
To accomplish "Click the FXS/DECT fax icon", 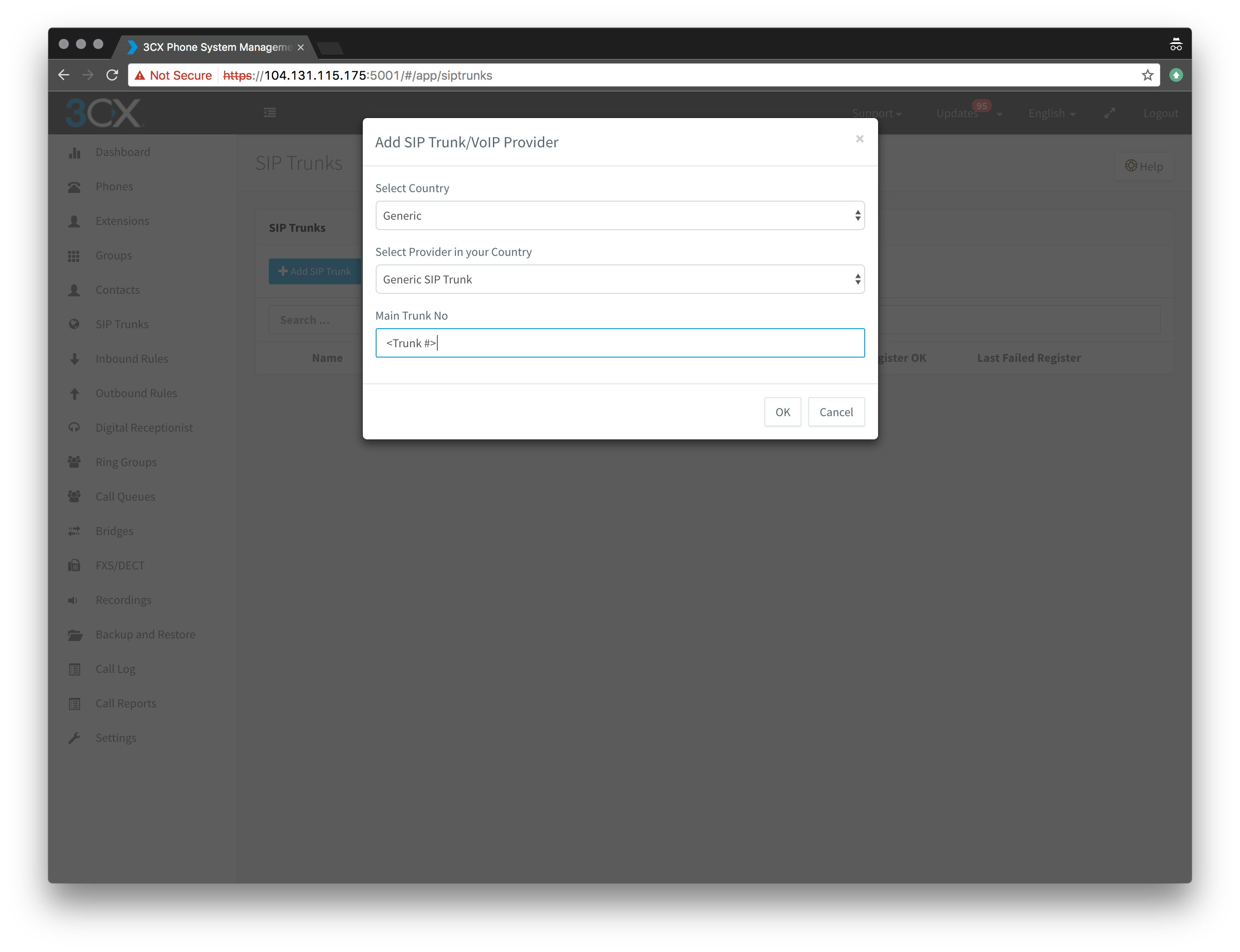I will coord(74,566).
